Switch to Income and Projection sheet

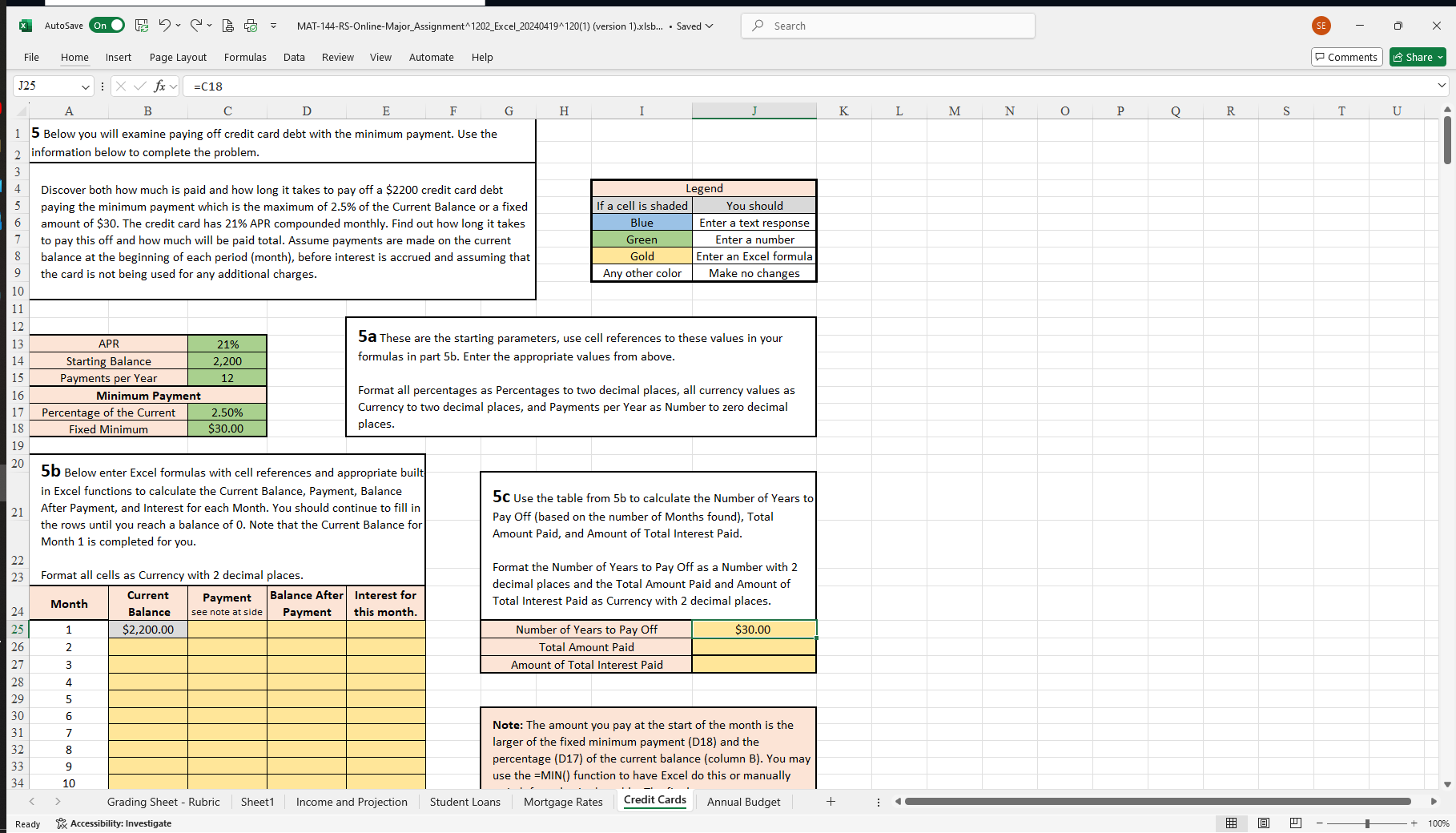coord(352,802)
